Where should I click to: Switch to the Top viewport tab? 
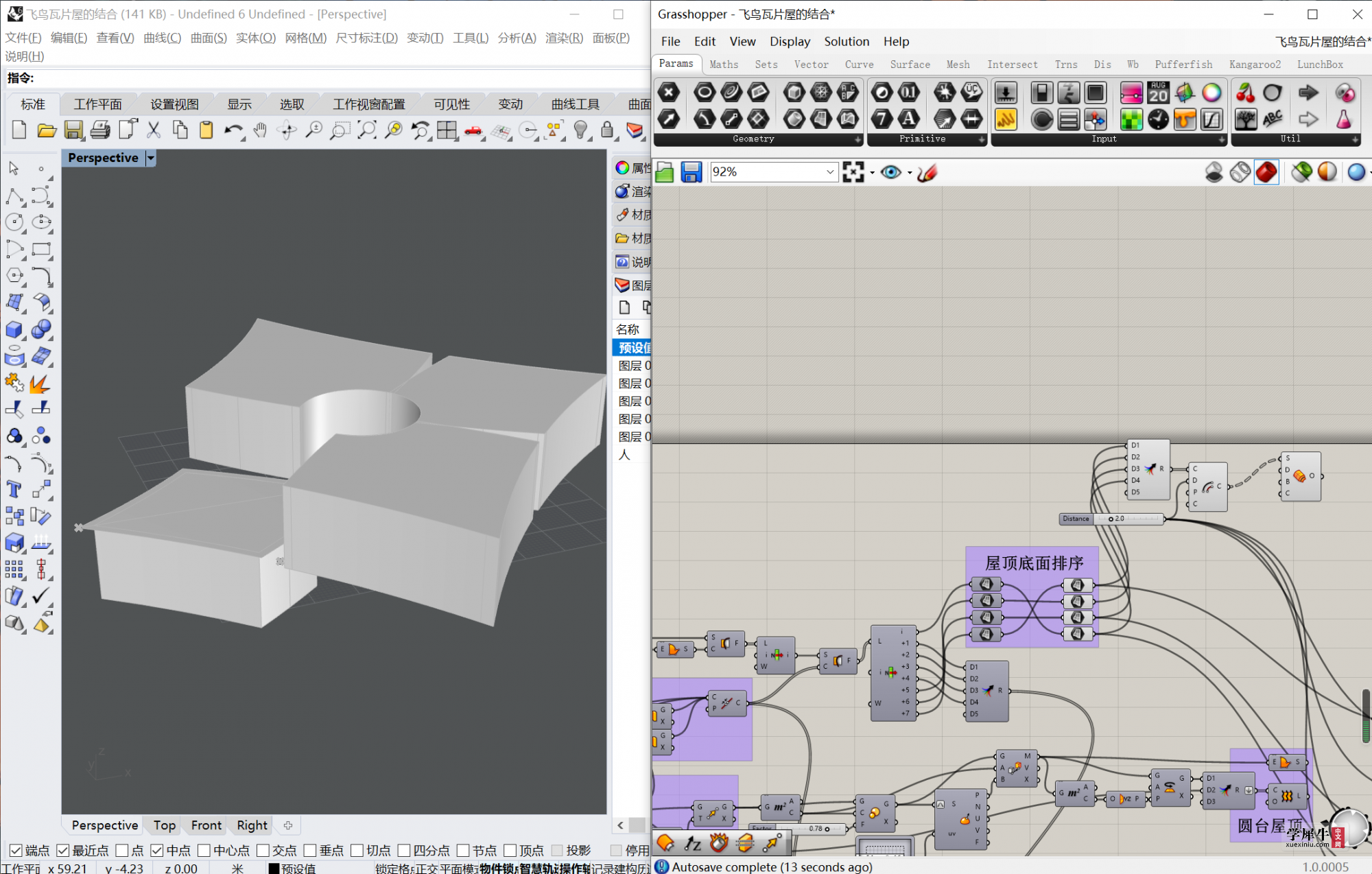click(165, 825)
